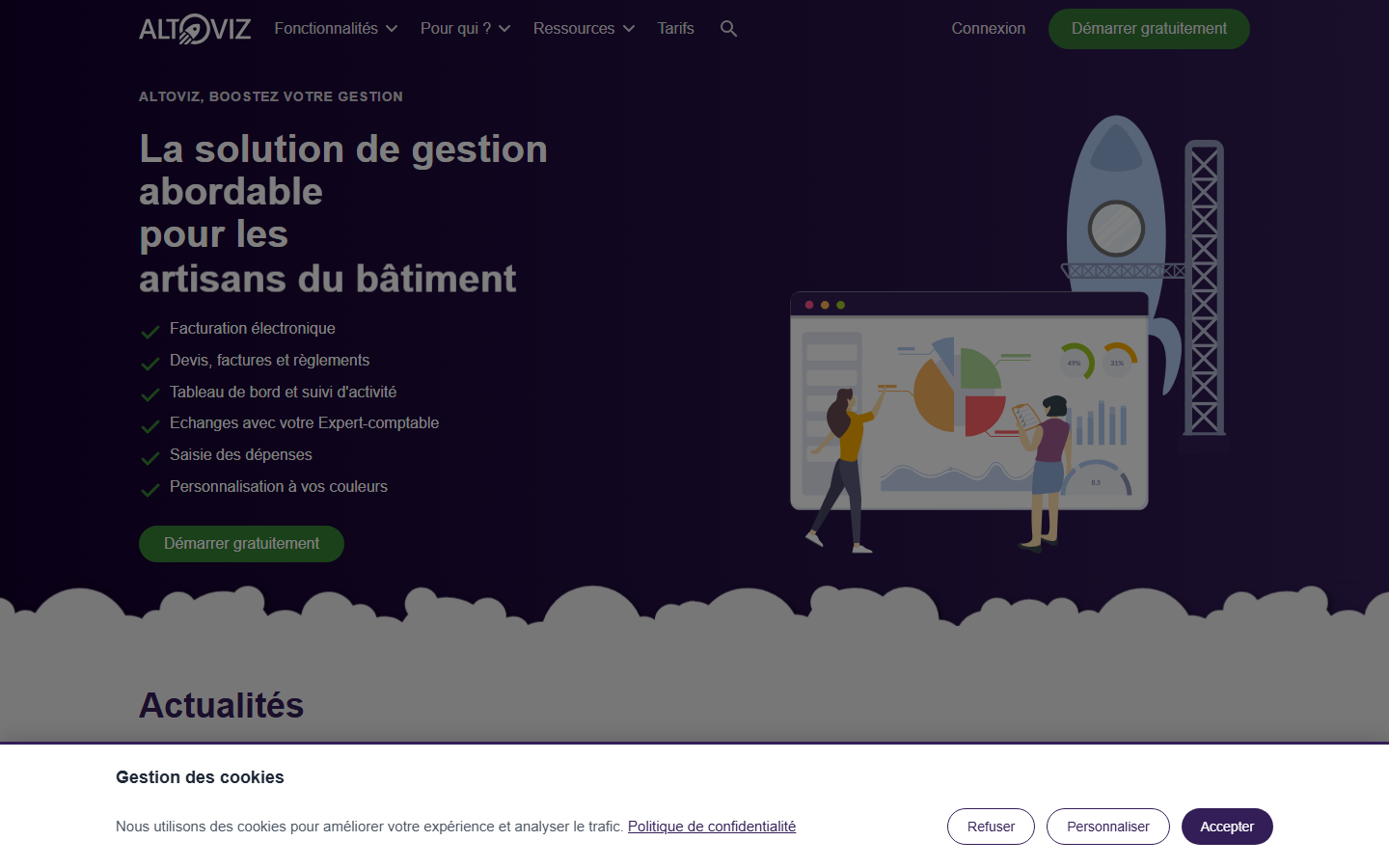Click 'Devis, factures et règlements' text
The height and width of the screenshot is (868, 1389).
pyautogui.click(x=269, y=361)
